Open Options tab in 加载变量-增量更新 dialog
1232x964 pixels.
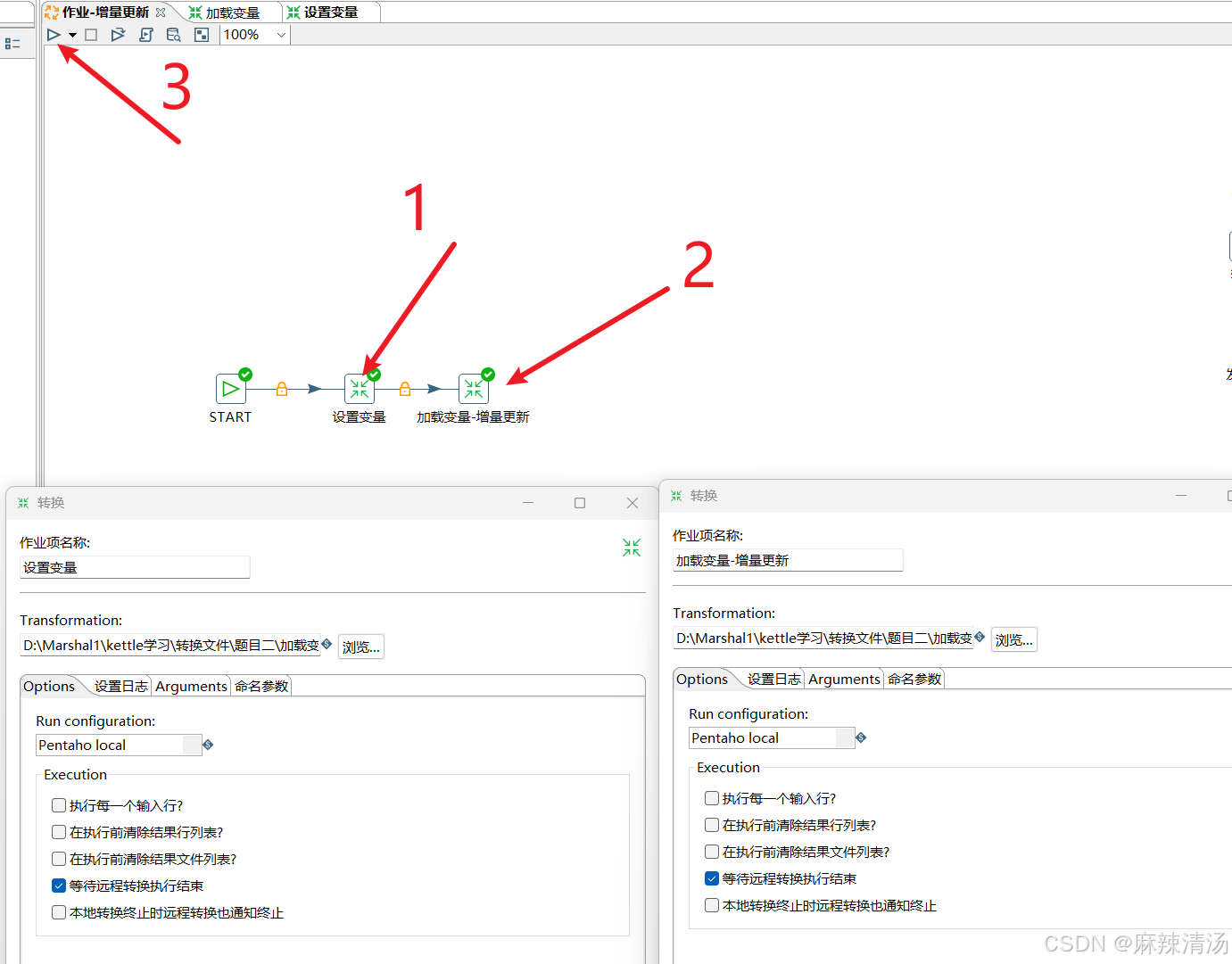[x=702, y=679]
